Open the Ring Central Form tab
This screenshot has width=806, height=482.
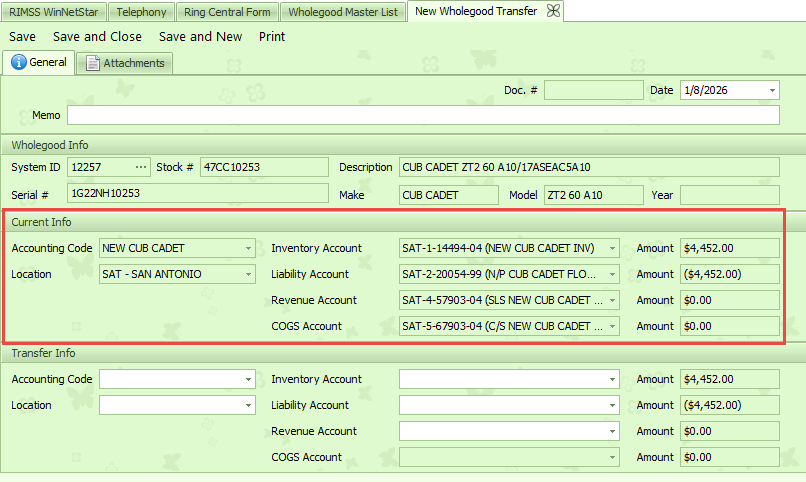pos(227,12)
